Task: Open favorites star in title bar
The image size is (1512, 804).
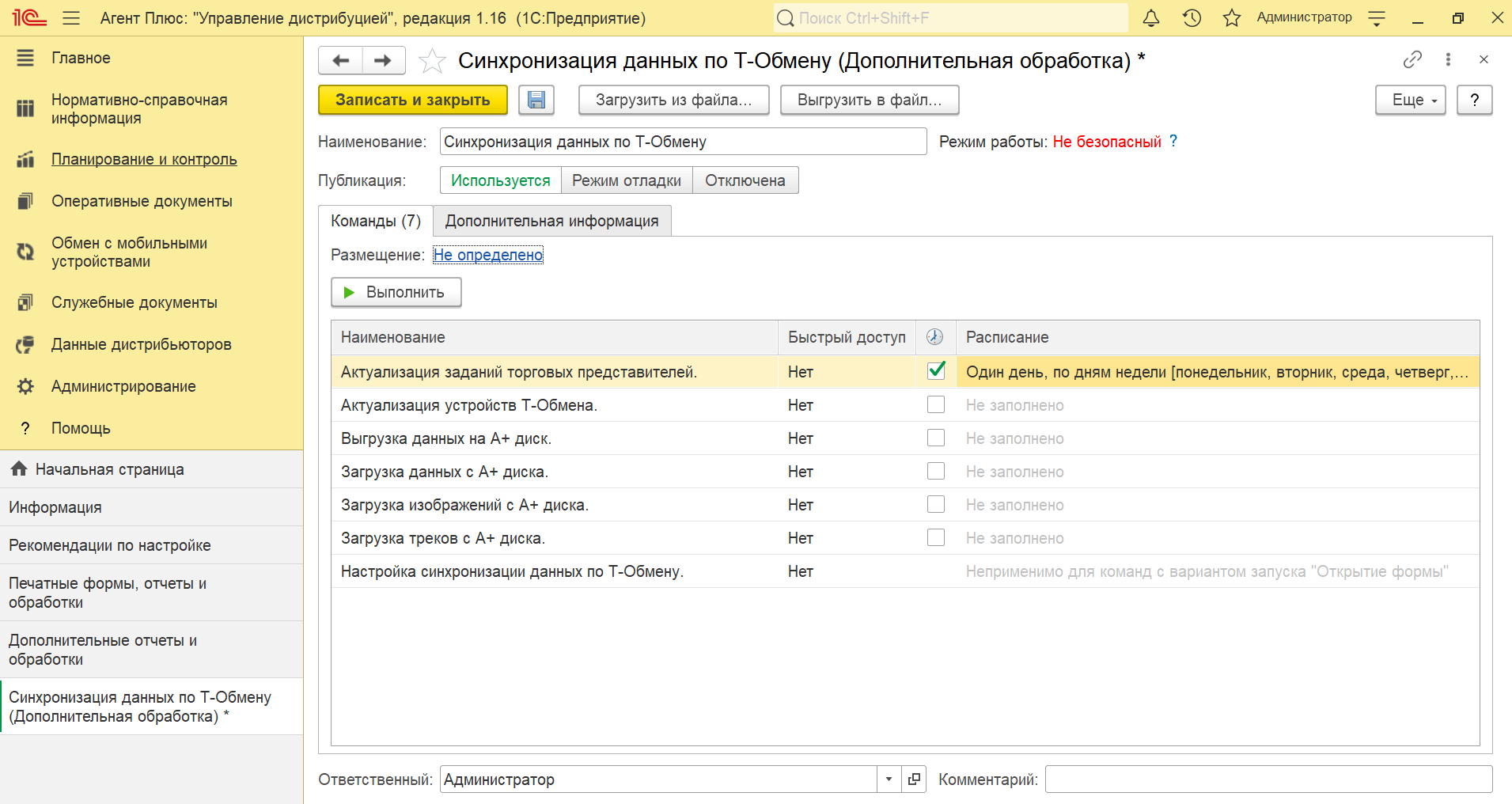Action: (1232, 17)
